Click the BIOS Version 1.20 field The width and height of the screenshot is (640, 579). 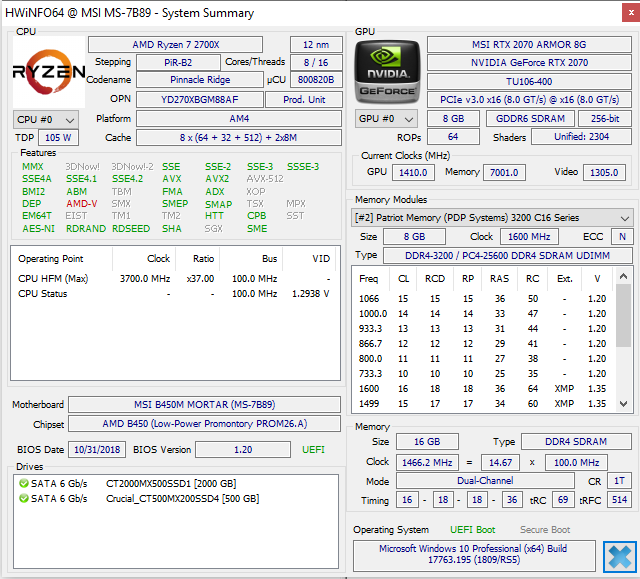pyautogui.click(x=243, y=449)
